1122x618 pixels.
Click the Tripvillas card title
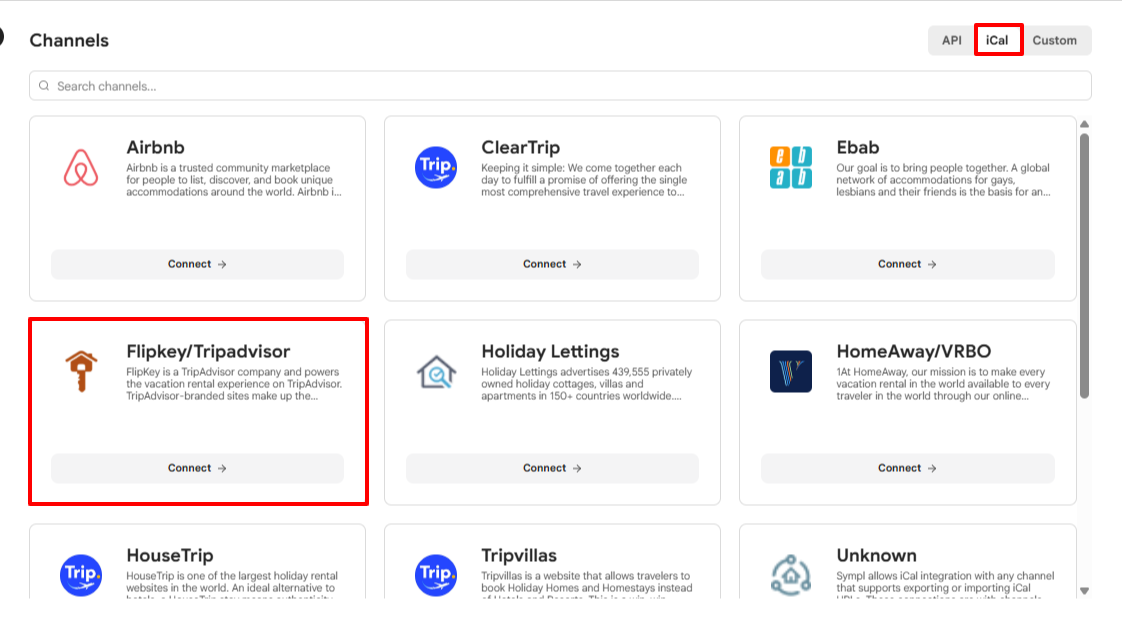coord(519,555)
